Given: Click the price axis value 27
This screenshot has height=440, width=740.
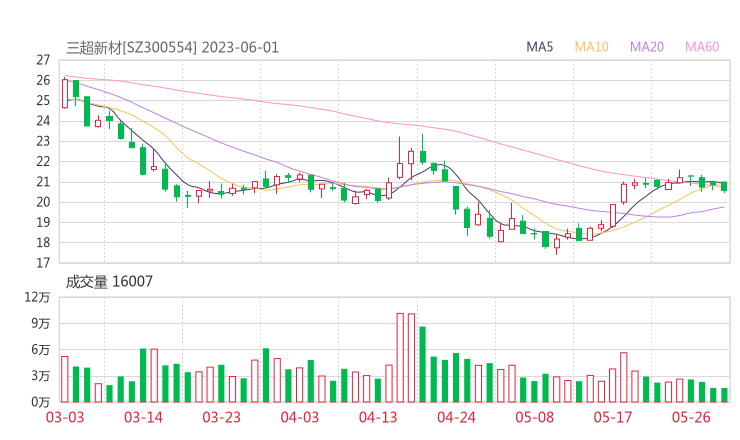Looking at the screenshot, I should 43,60.
